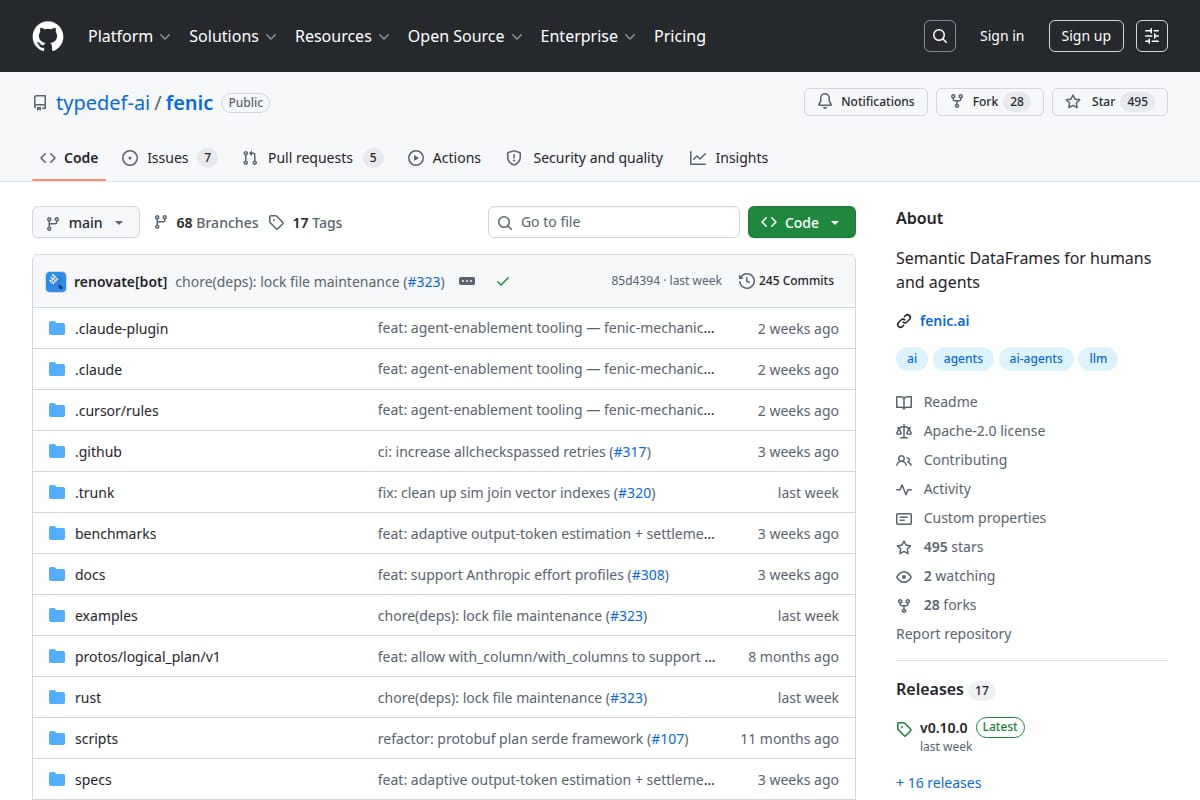Switch to the Issues tab
The image size is (1200, 800).
169,158
